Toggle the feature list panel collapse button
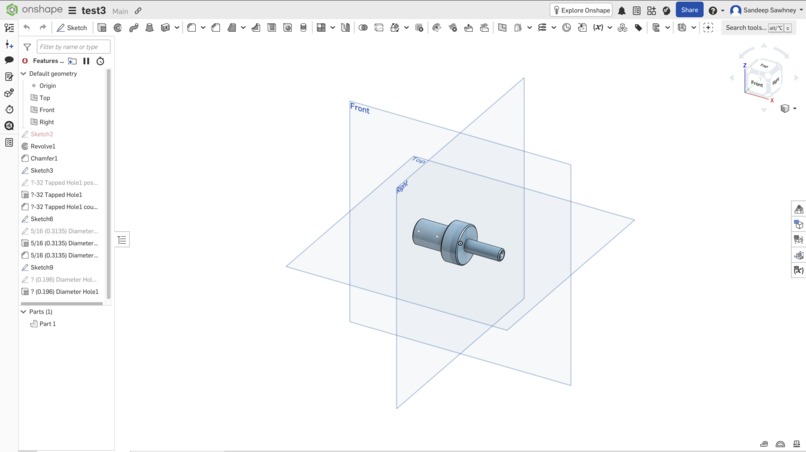 click(122, 240)
